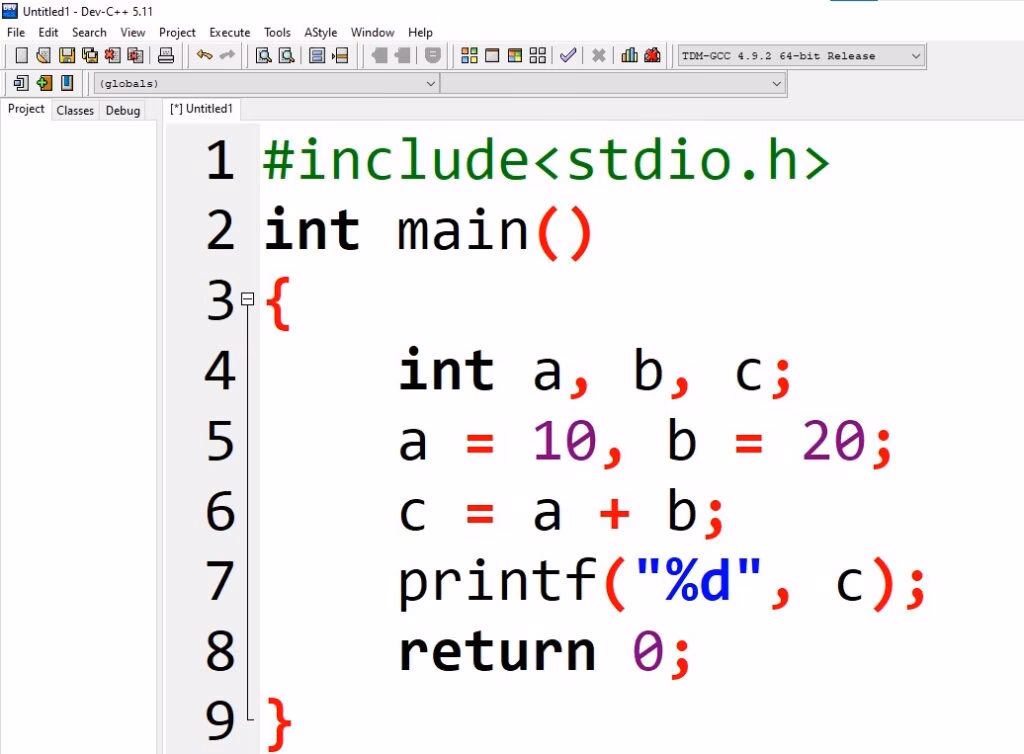Viewport: 1024px width, 754px height.
Task: Click the grayed-out toggle comment icon
Action: [x=432, y=55]
